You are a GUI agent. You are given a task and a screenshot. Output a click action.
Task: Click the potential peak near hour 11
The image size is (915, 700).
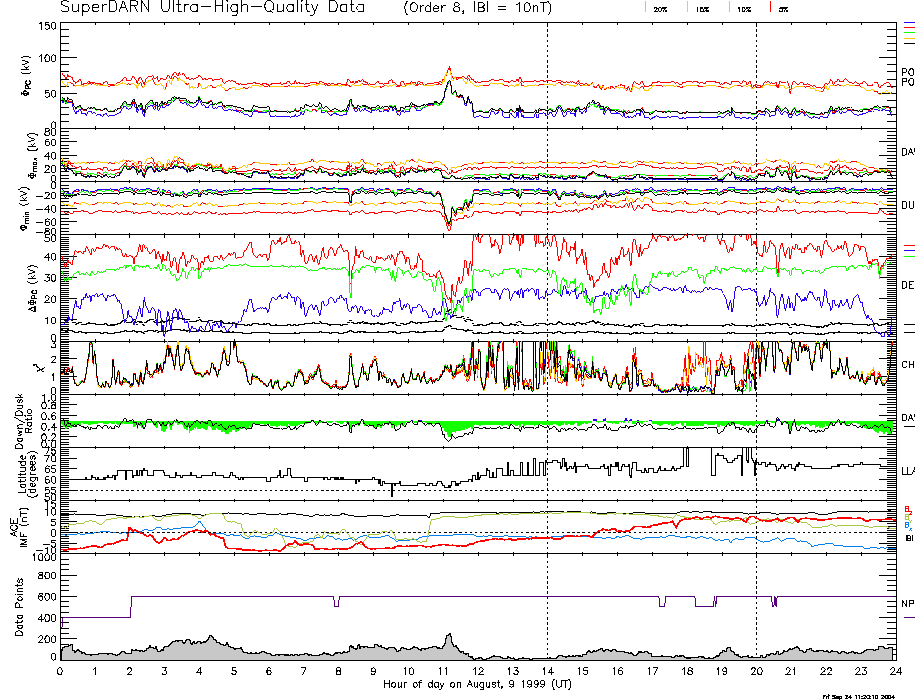[x=449, y=70]
